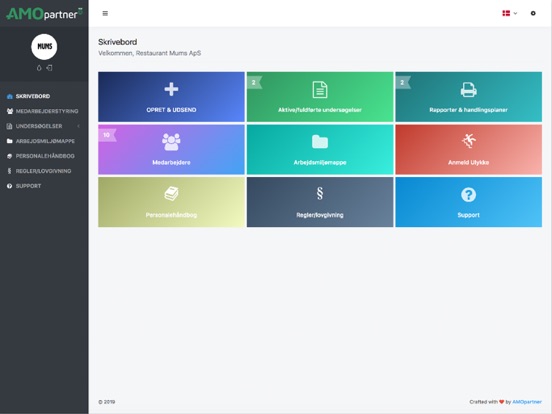The height and width of the screenshot is (414, 552).
Task: Click the question icon beside sidebar Support
Action: click(x=10, y=186)
